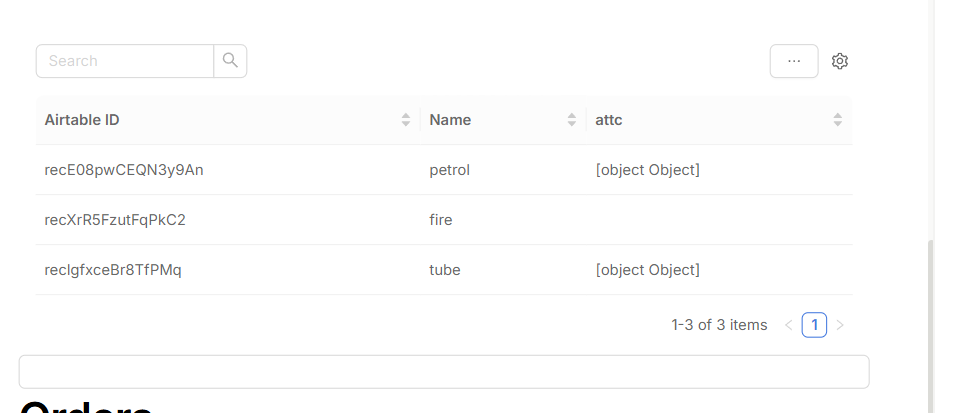Sort by the Airtable ID column arrows
Image resolution: width=959 pixels, height=413 pixels.
point(406,120)
